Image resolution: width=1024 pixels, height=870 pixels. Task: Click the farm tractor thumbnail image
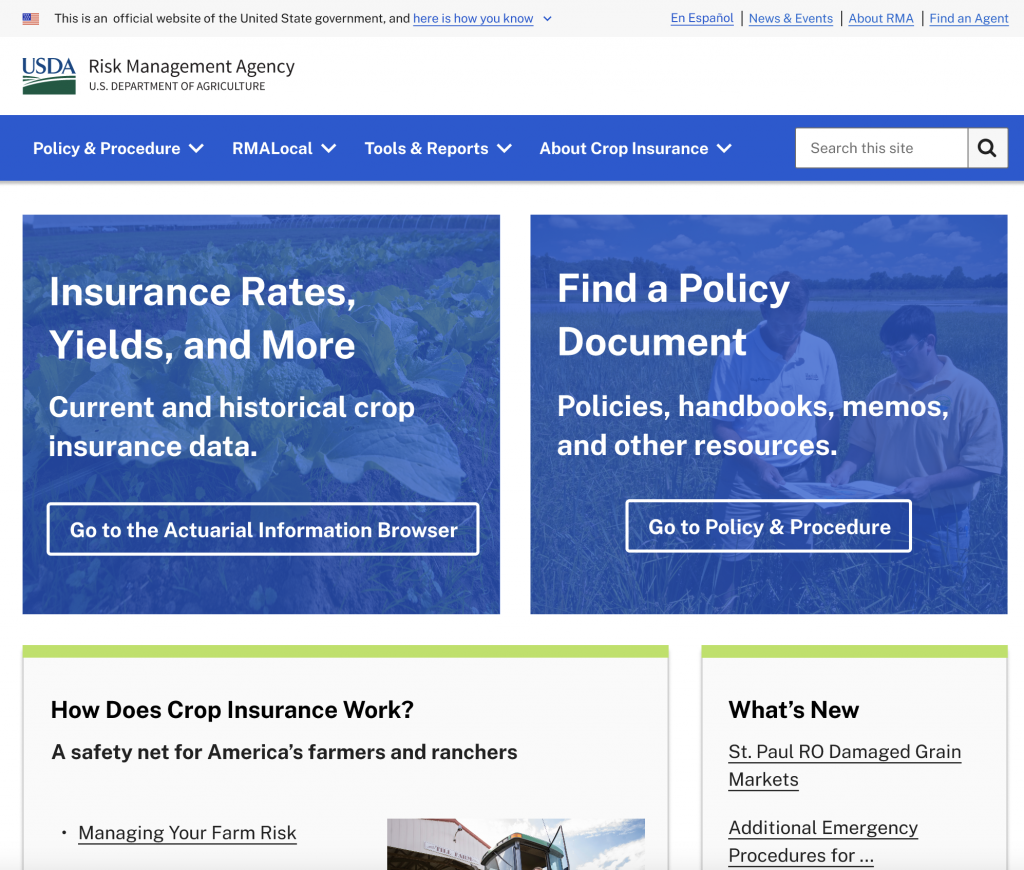(515, 844)
